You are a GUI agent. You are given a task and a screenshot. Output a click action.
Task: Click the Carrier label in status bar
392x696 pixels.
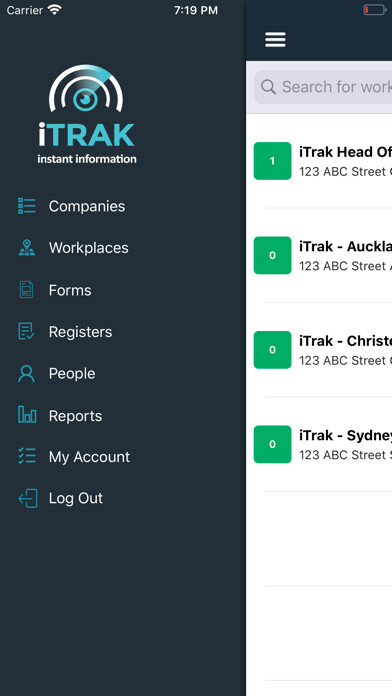pyautogui.click(x=25, y=10)
